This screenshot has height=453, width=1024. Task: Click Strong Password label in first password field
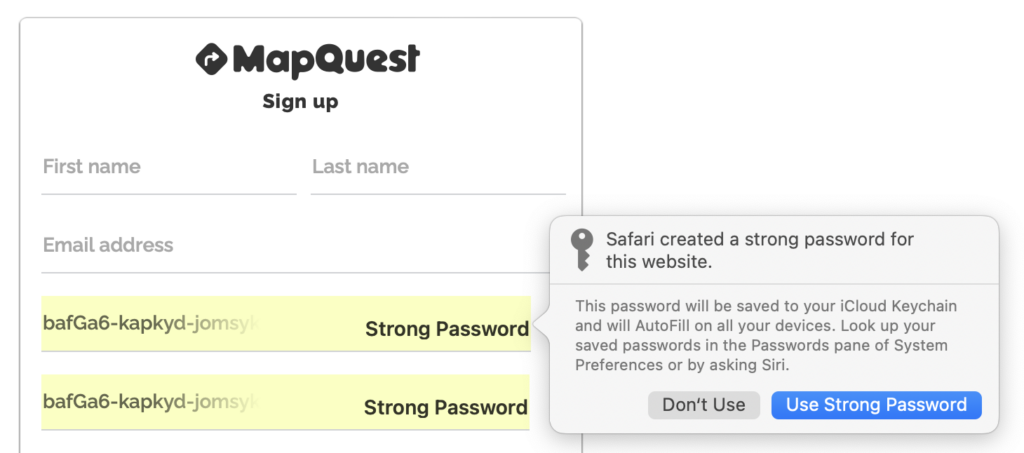(446, 329)
